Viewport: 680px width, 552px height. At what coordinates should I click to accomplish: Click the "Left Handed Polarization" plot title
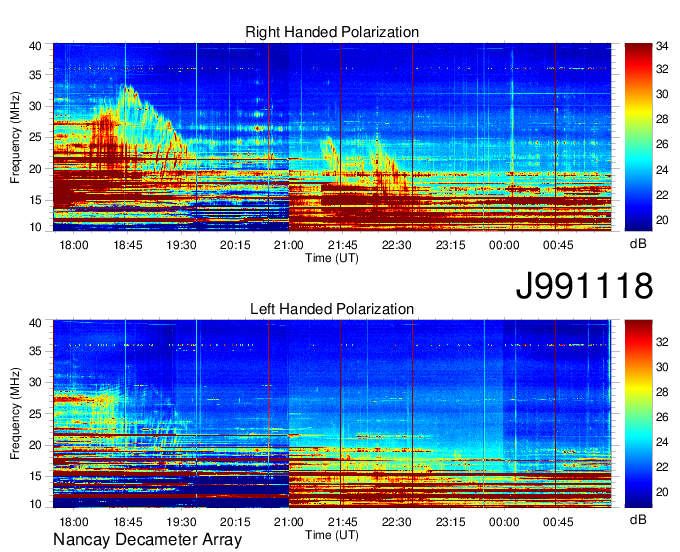point(332,309)
